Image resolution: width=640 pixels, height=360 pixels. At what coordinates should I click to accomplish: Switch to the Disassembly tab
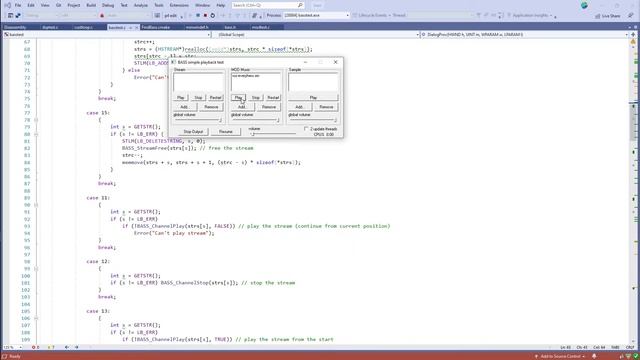16,27
